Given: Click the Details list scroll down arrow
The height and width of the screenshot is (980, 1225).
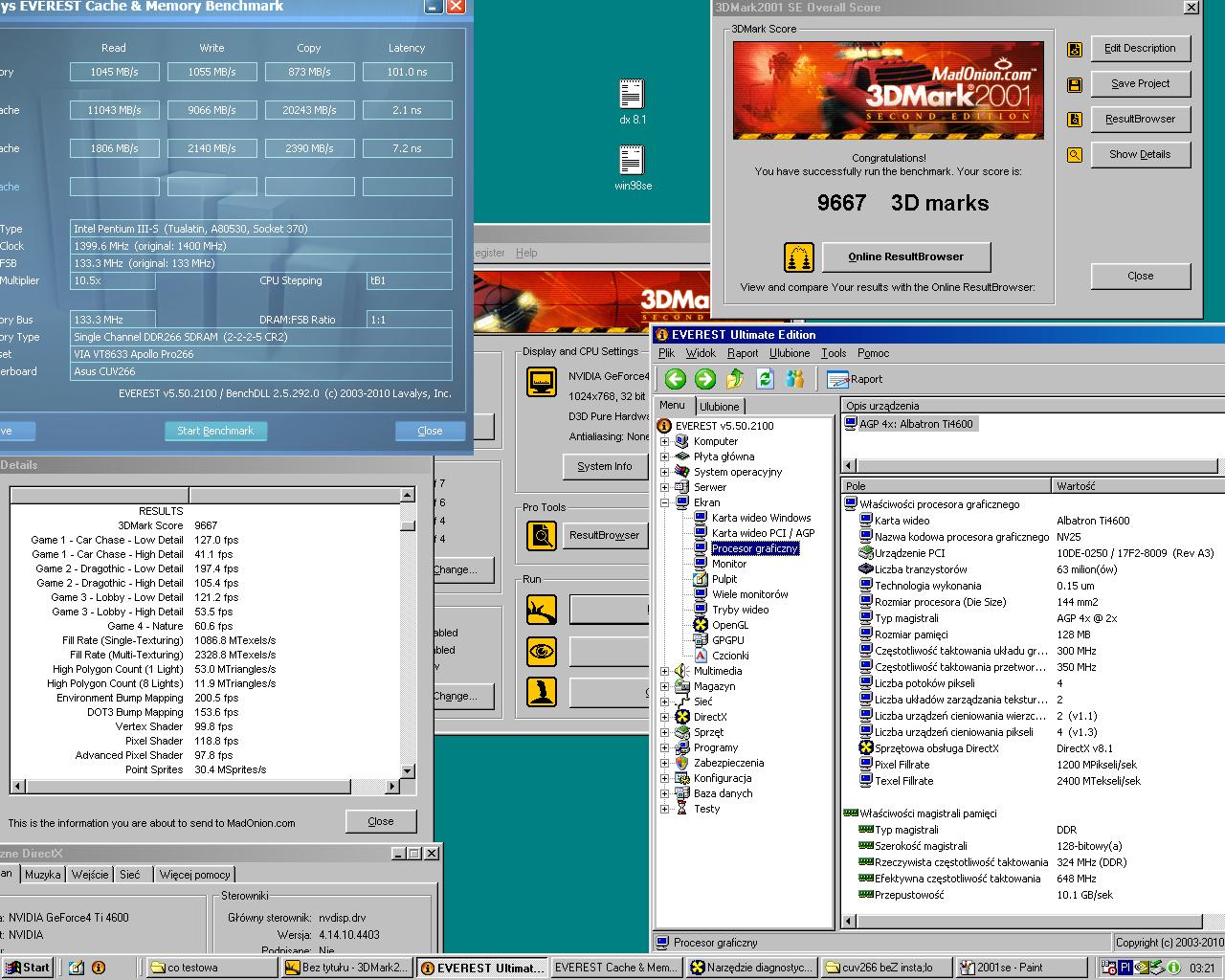Looking at the screenshot, I should [408, 770].
